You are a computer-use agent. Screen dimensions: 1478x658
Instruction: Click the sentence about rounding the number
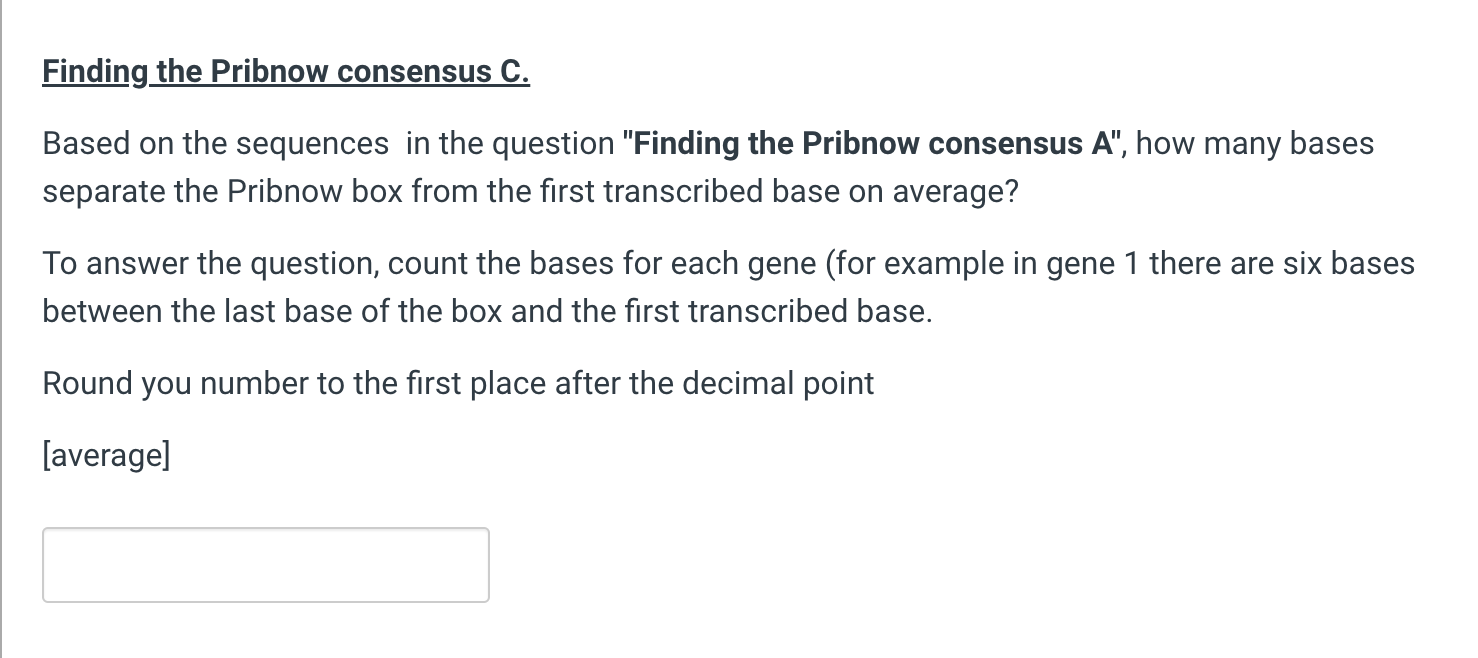click(458, 383)
